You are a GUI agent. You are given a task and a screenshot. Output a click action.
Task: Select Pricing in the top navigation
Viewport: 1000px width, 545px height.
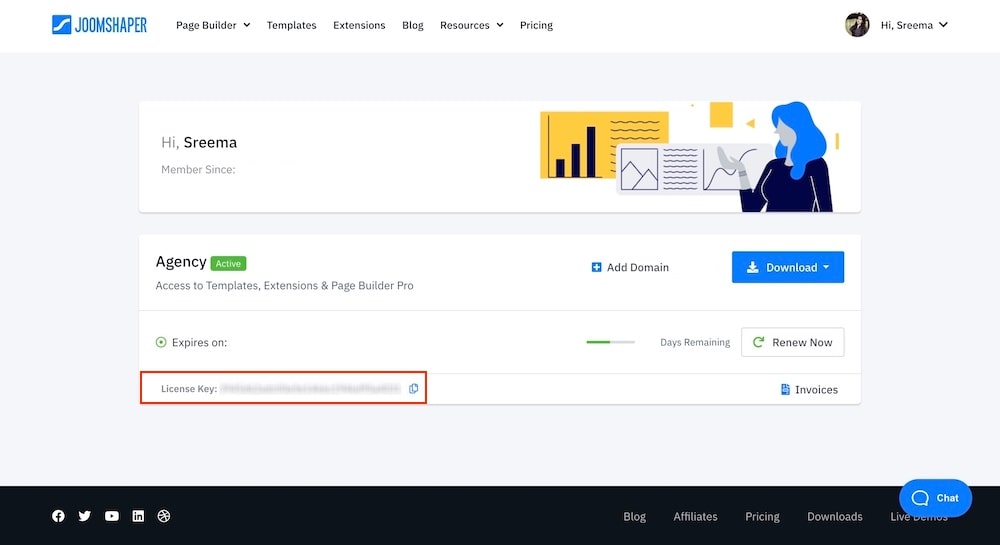(x=536, y=25)
